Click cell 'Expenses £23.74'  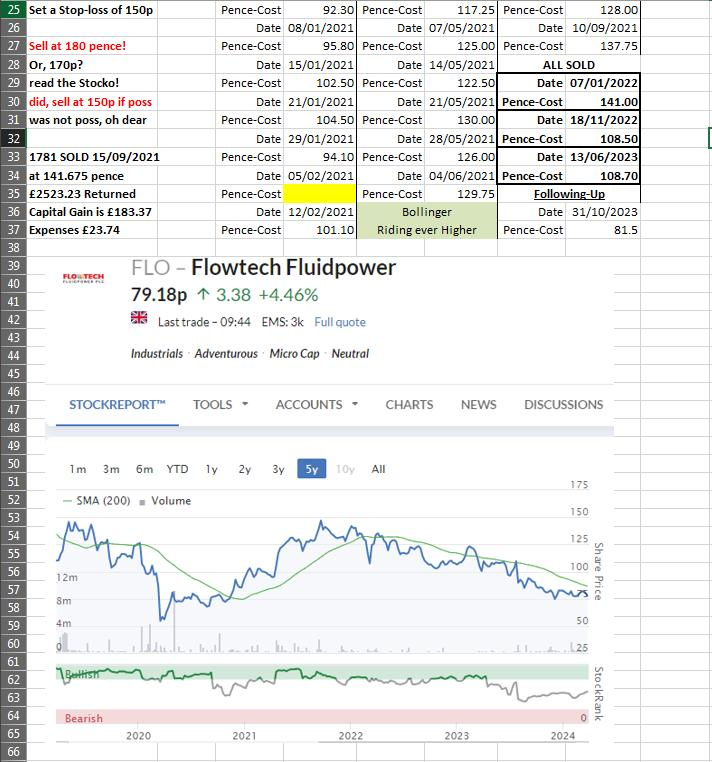(x=92, y=230)
